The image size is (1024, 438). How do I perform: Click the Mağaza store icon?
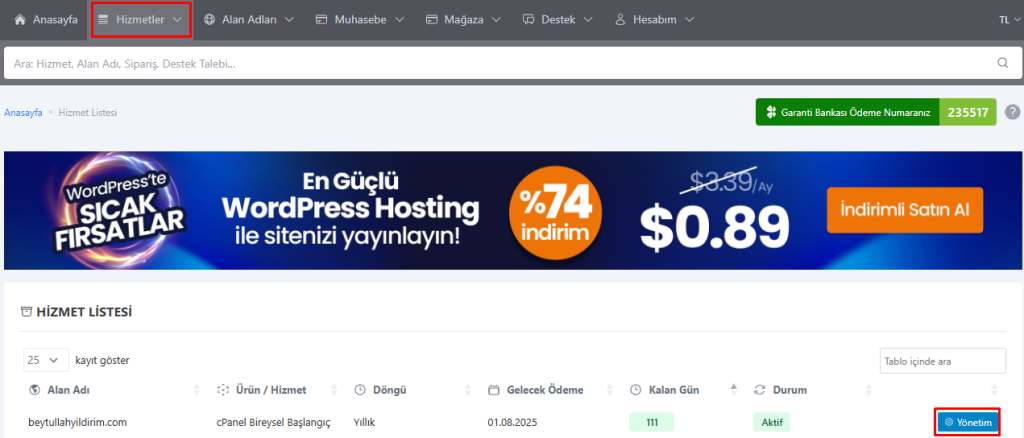pos(431,20)
